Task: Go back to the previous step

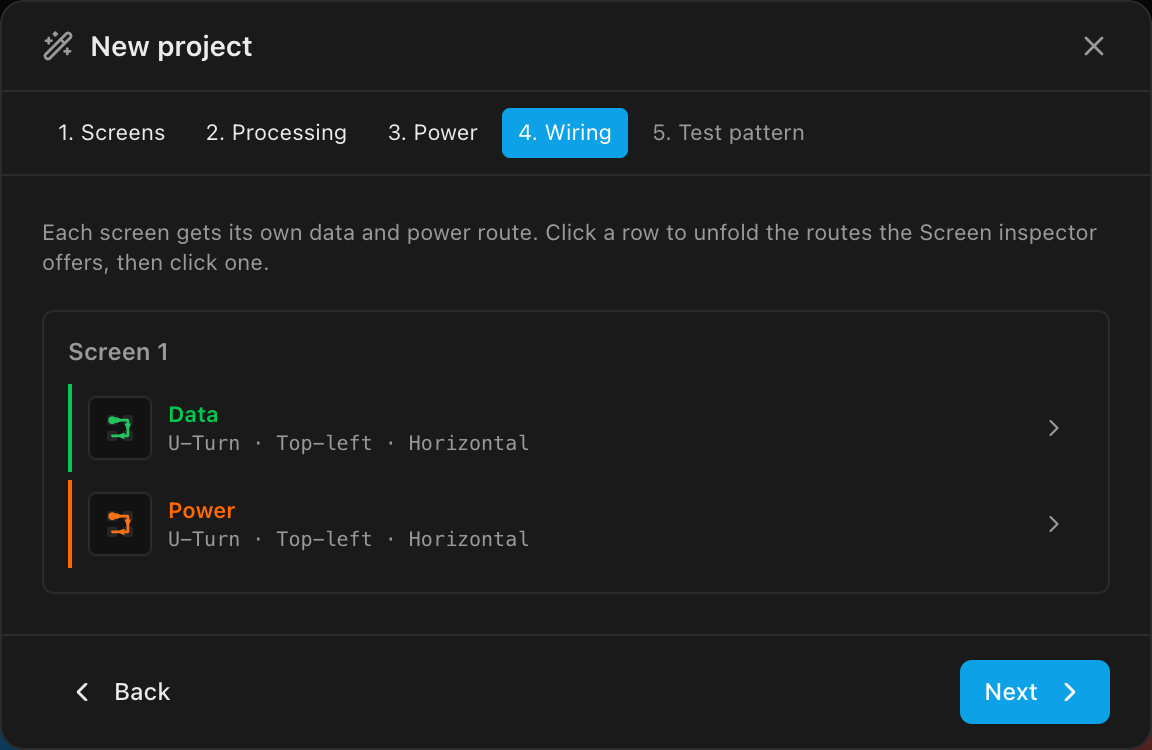Action: (123, 692)
